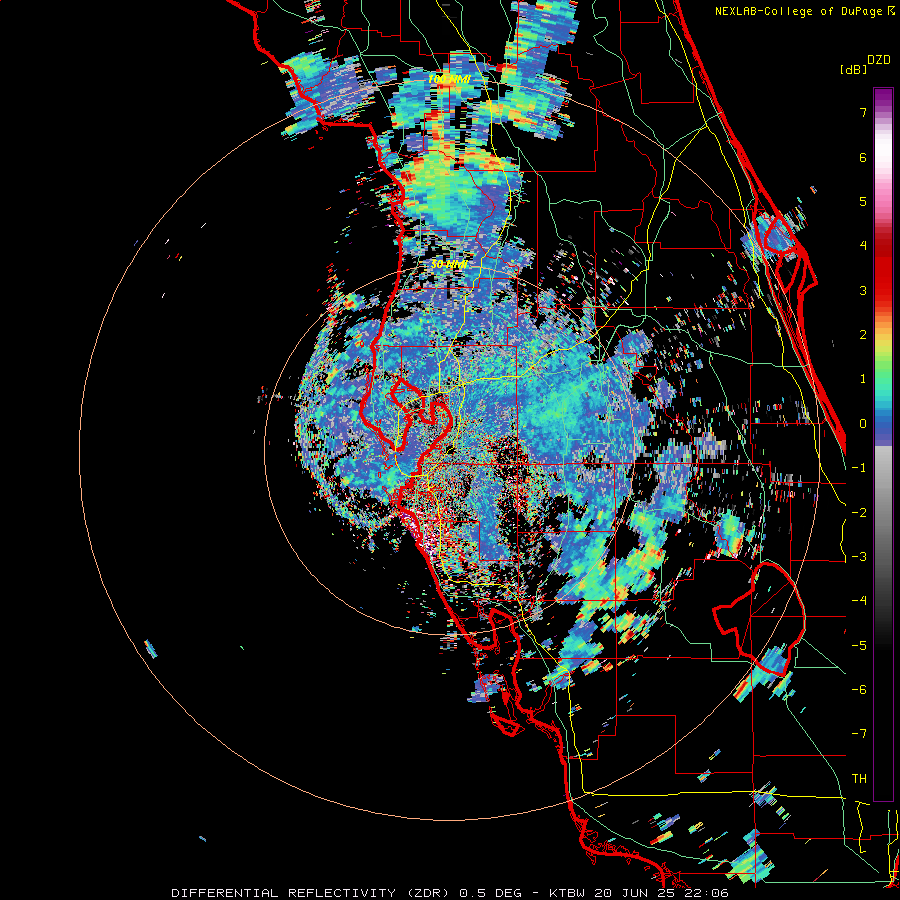Click the DZD product label

tap(879, 60)
